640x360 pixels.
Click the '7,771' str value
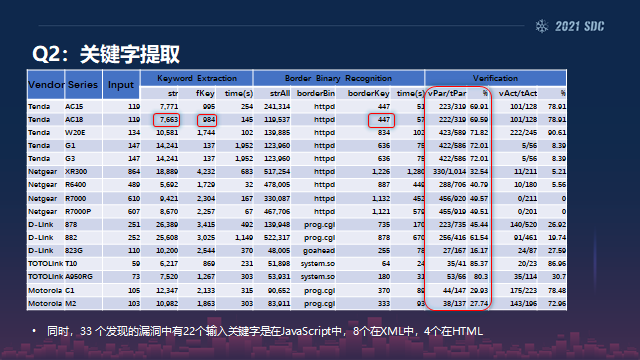pyautogui.click(x=169, y=107)
